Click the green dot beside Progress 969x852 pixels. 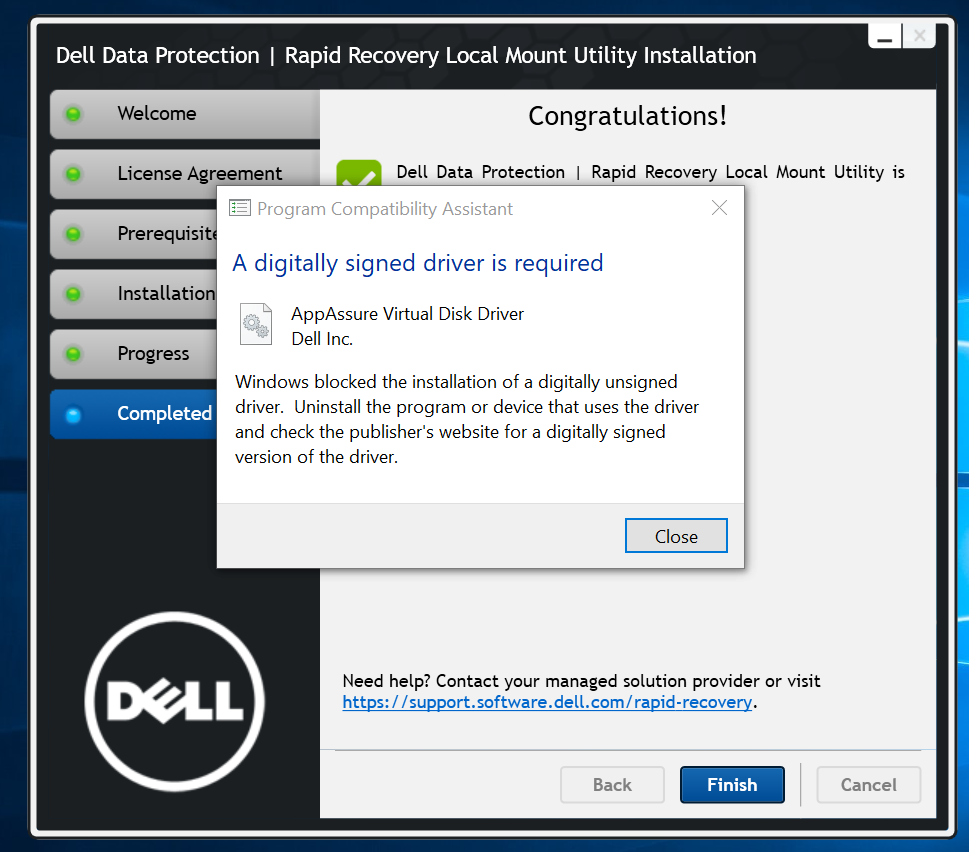[x=73, y=354]
